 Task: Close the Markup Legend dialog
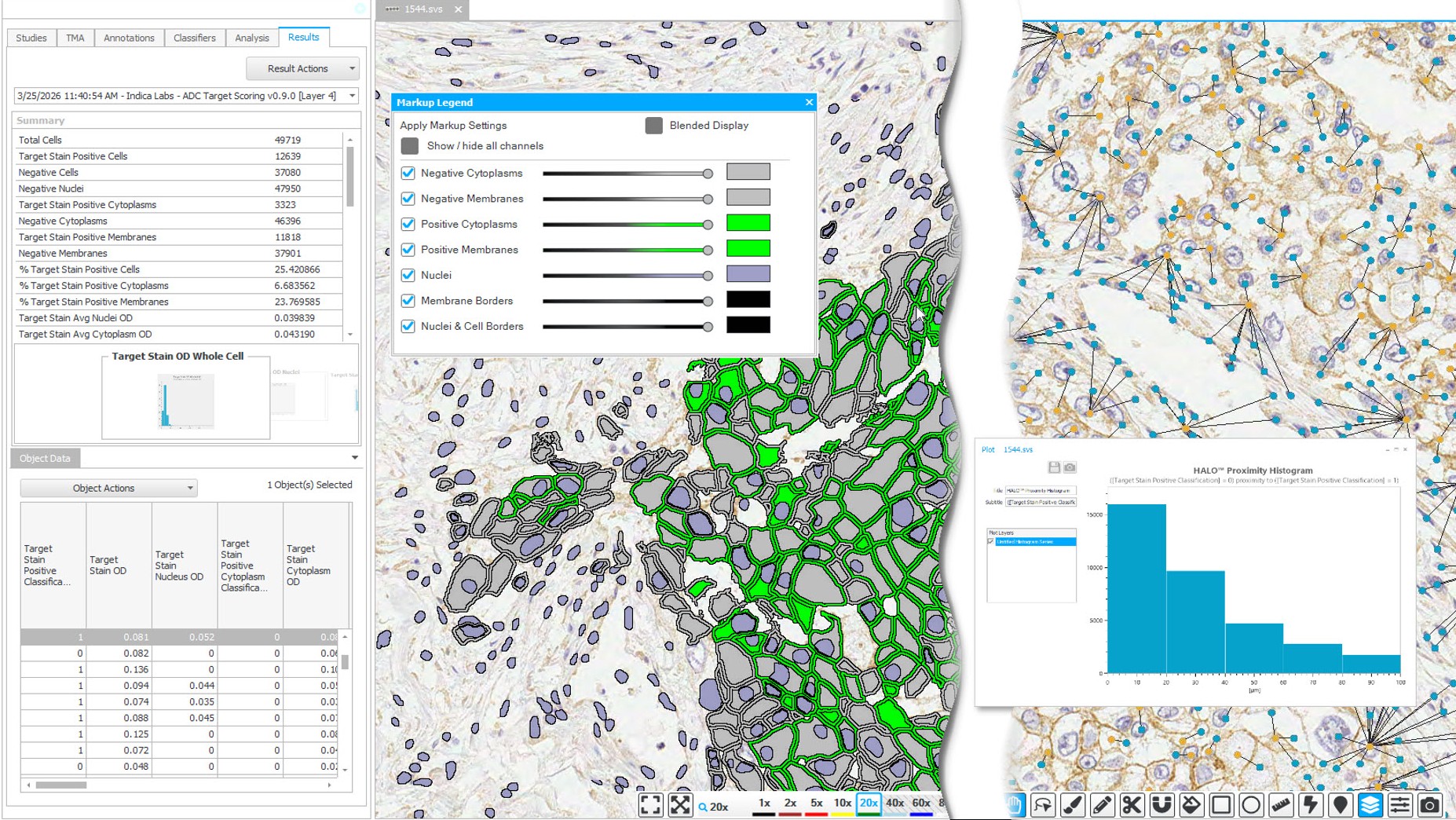tap(809, 102)
